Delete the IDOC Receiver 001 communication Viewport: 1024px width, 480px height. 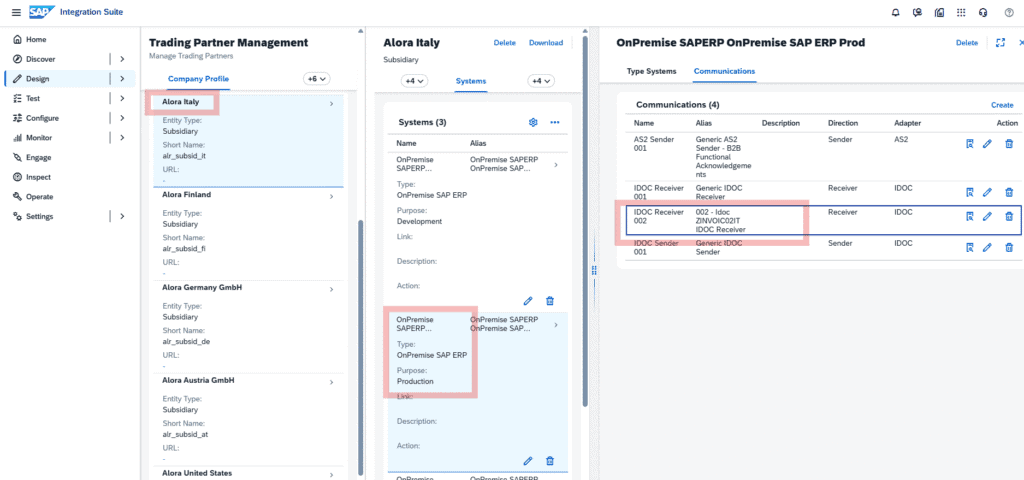point(1009,192)
